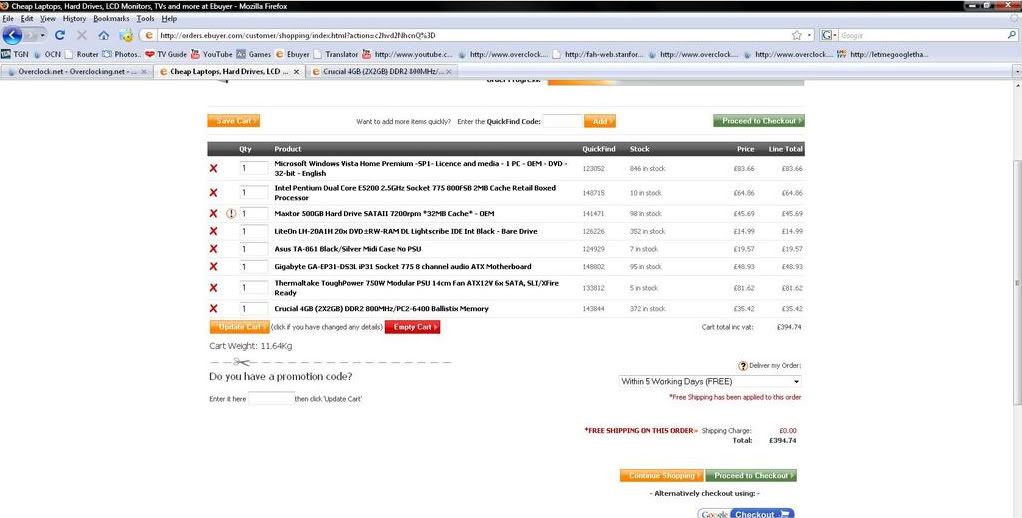Open the File menu
This screenshot has height=518, width=1022.
(8, 19)
